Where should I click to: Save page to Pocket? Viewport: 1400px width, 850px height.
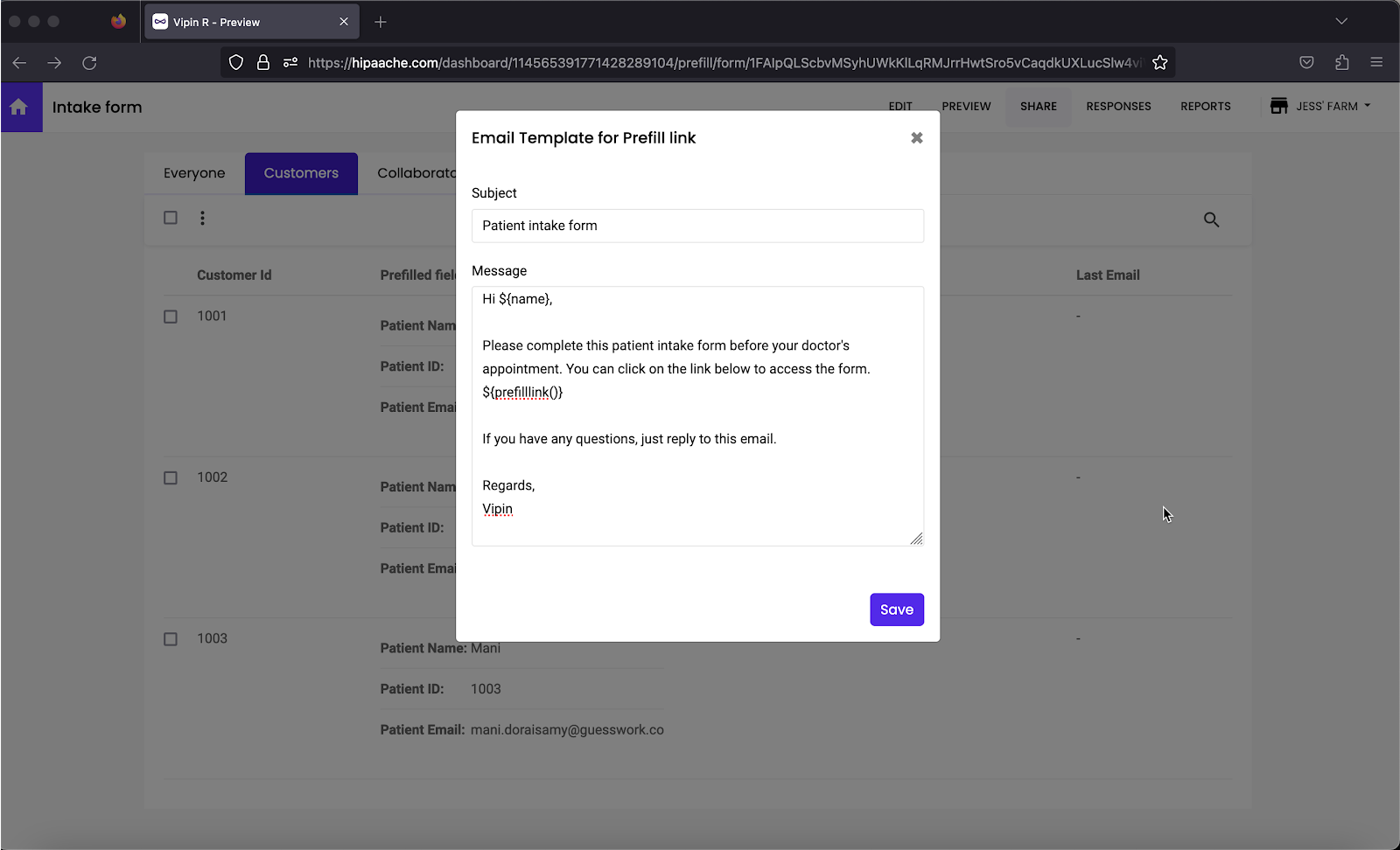1306,62
